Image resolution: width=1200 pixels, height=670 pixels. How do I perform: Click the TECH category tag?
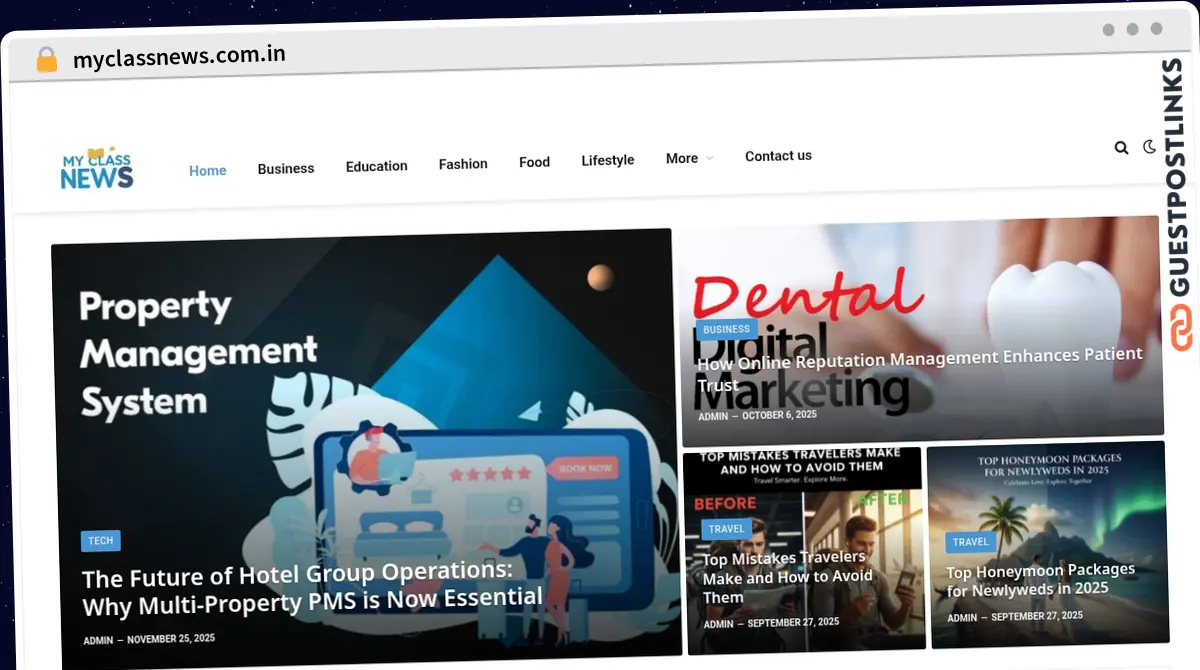(101, 541)
